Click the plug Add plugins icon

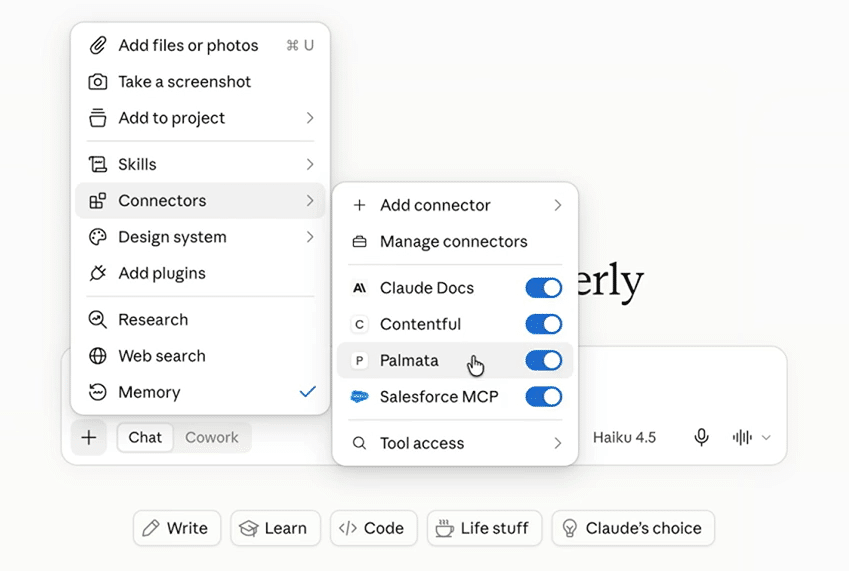coord(97,273)
